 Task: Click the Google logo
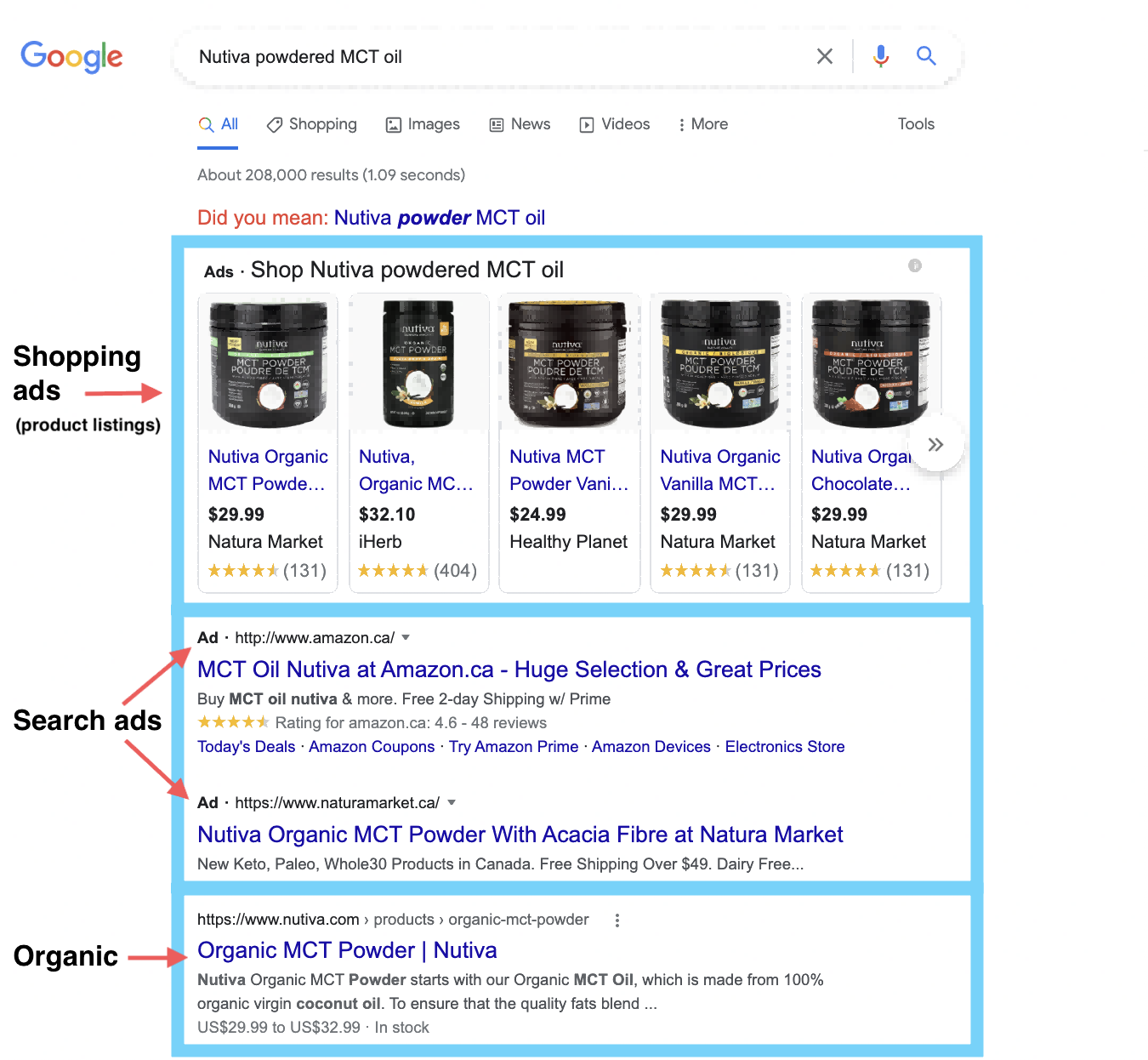click(x=71, y=57)
